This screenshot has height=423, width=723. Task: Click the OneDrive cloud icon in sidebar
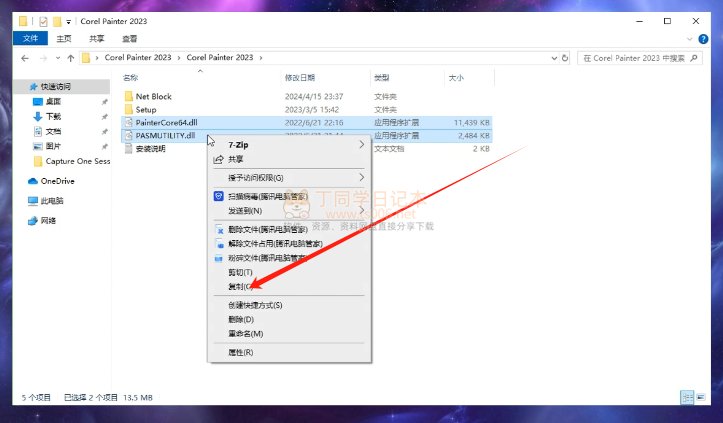point(33,181)
